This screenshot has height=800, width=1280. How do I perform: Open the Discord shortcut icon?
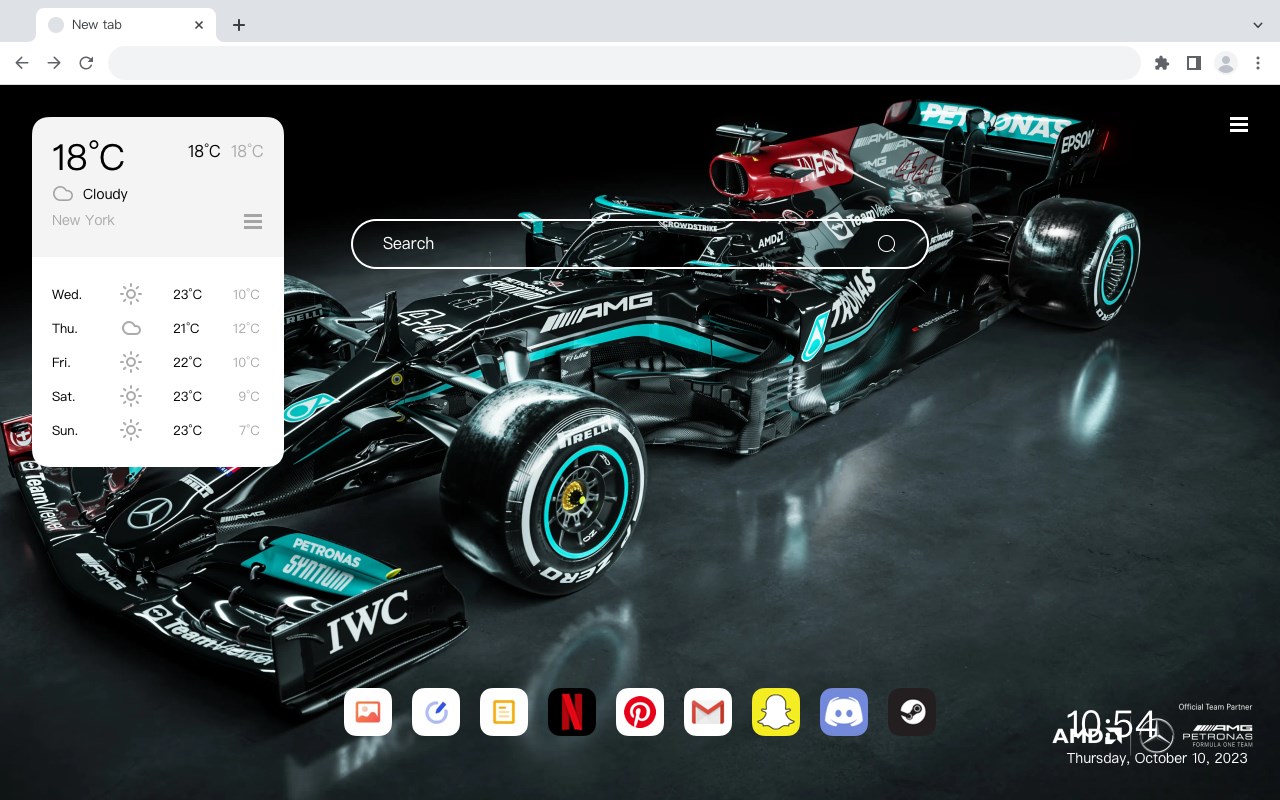tap(844, 712)
